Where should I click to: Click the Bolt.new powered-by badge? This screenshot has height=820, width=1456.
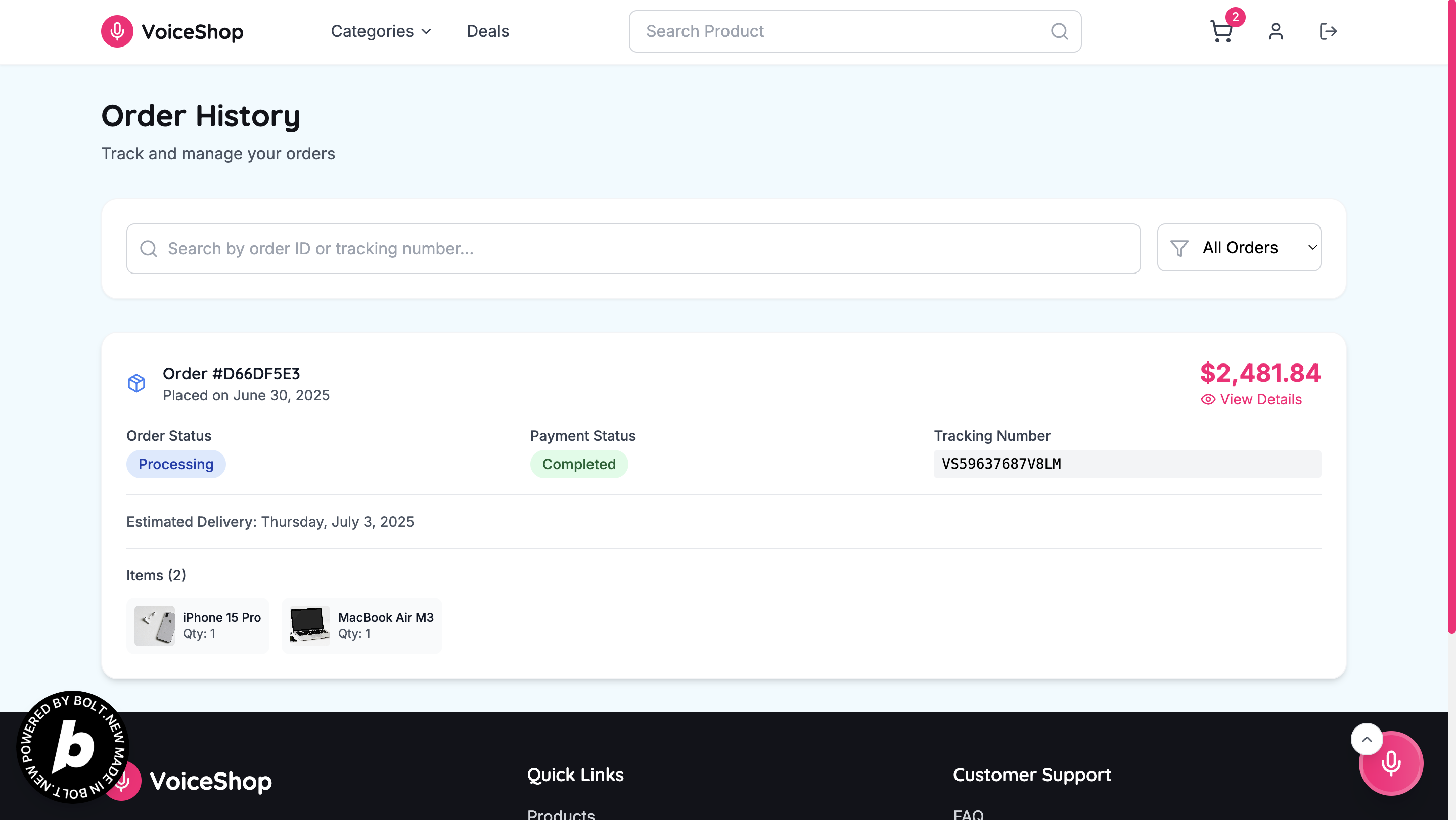pos(72,747)
